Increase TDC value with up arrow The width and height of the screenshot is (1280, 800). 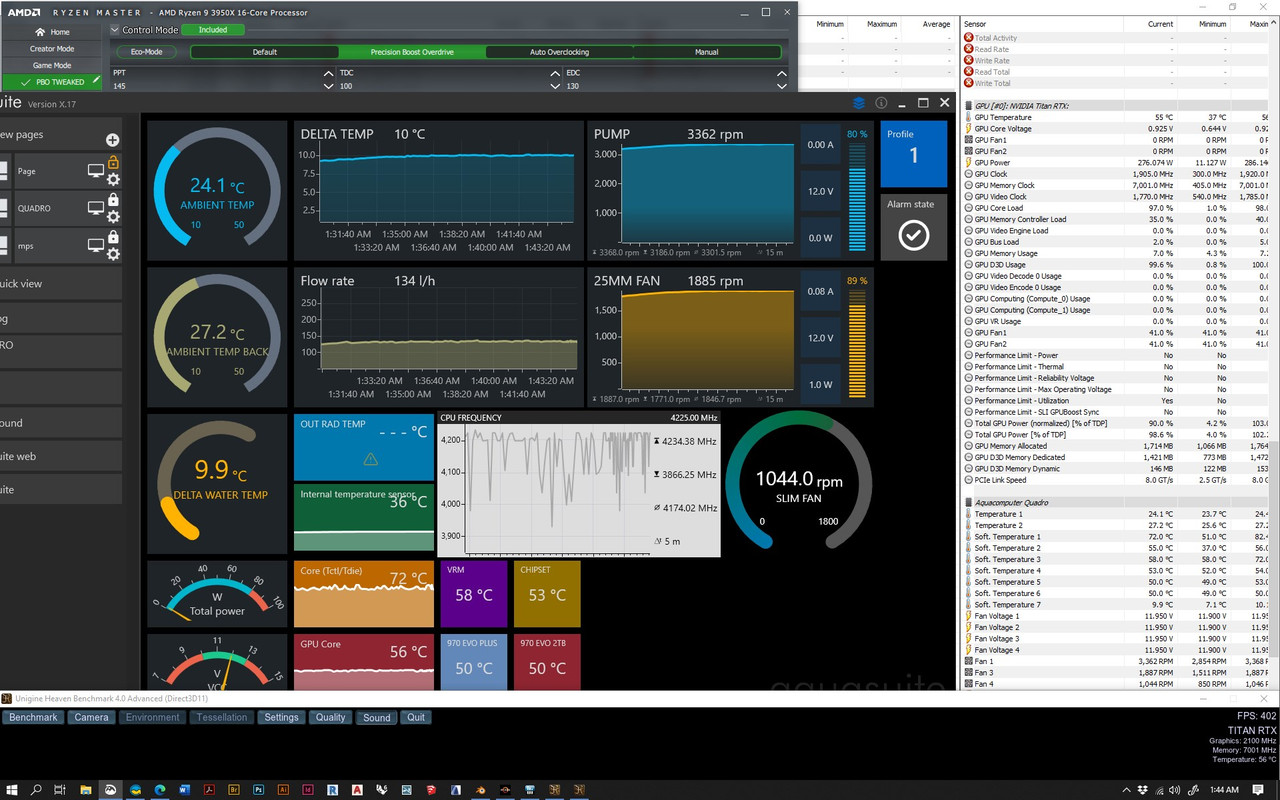click(555, 73)
